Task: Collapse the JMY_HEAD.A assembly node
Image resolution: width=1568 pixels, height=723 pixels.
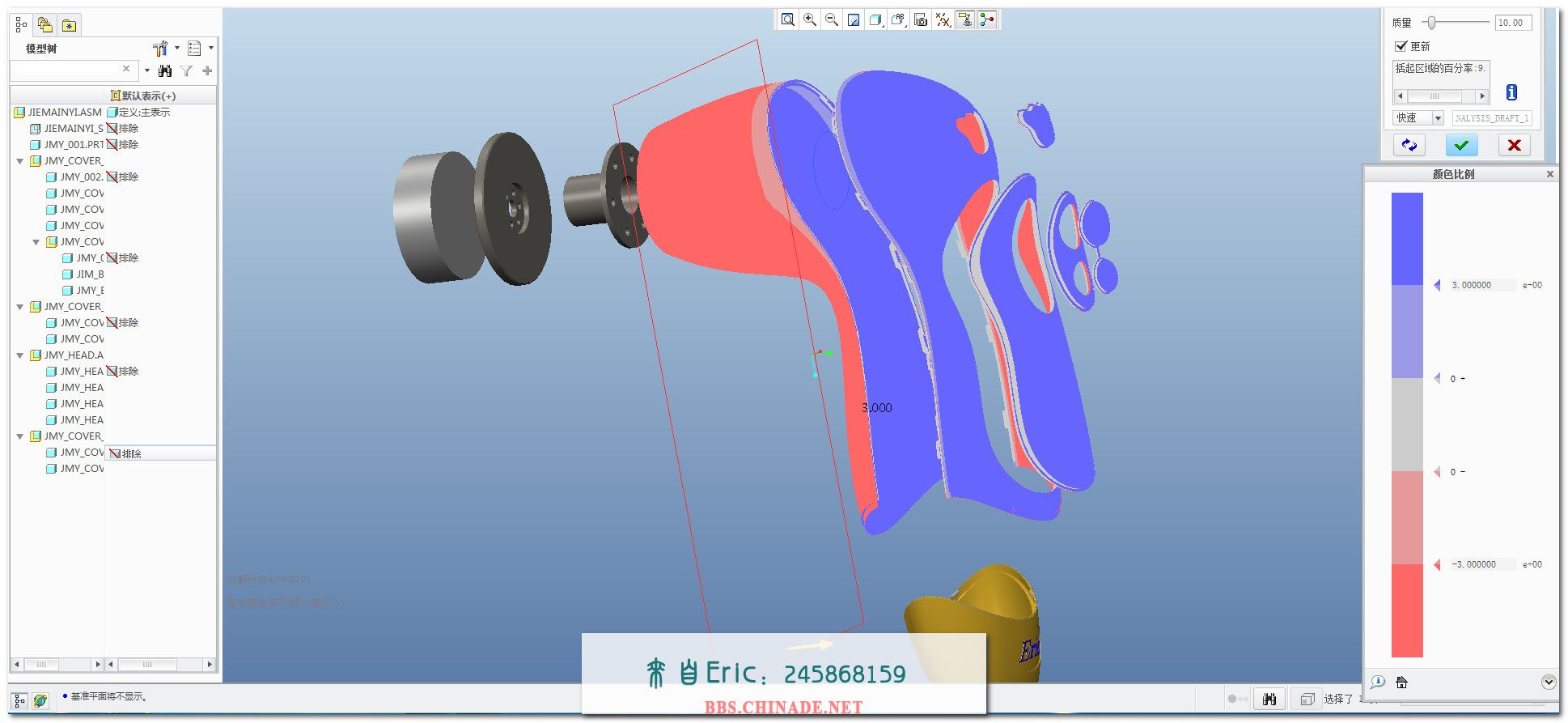Action: pos(20,355)
